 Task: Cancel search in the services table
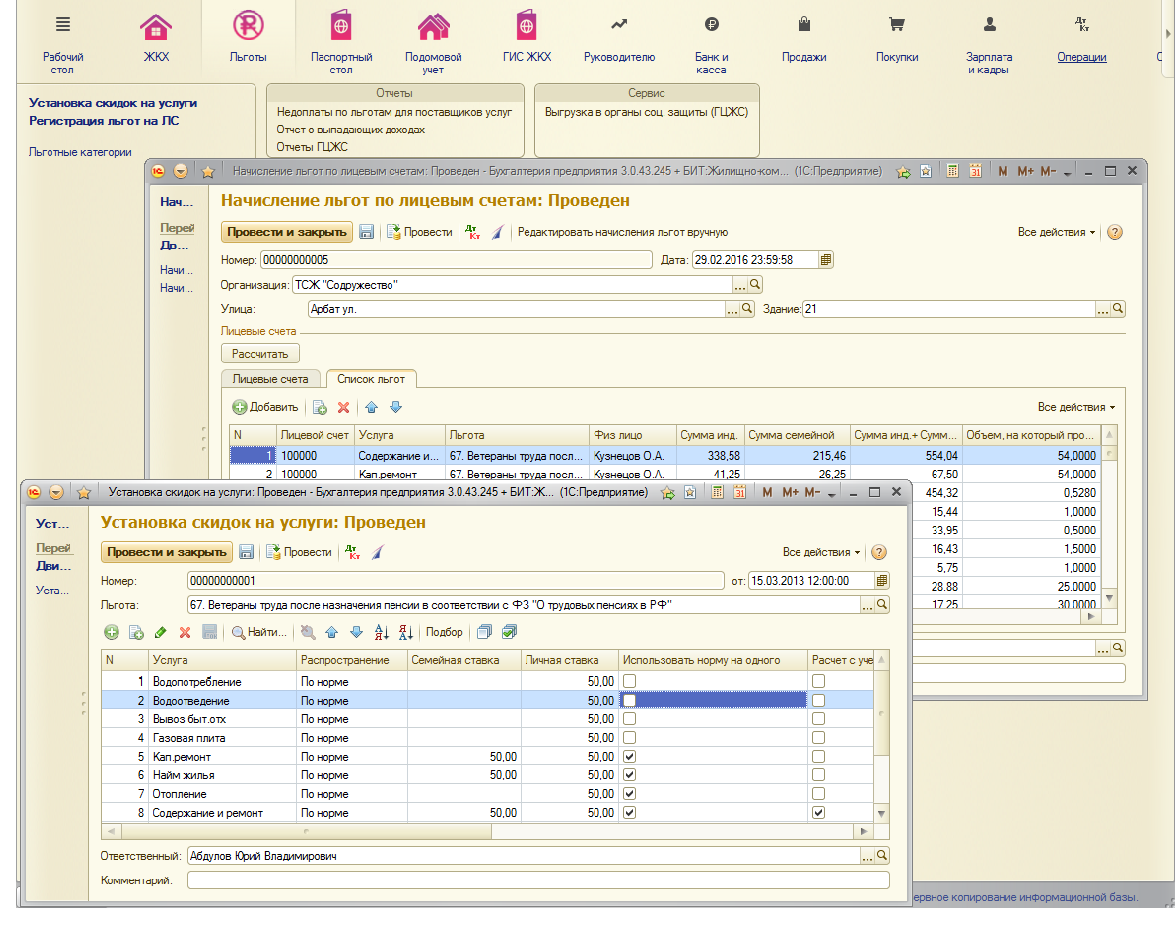(308, 632)
